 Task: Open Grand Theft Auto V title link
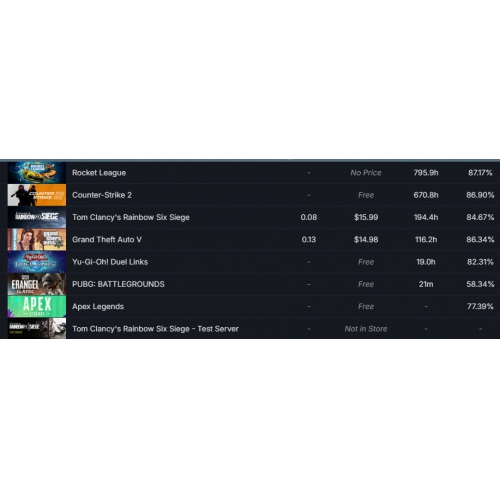[107, 240]
